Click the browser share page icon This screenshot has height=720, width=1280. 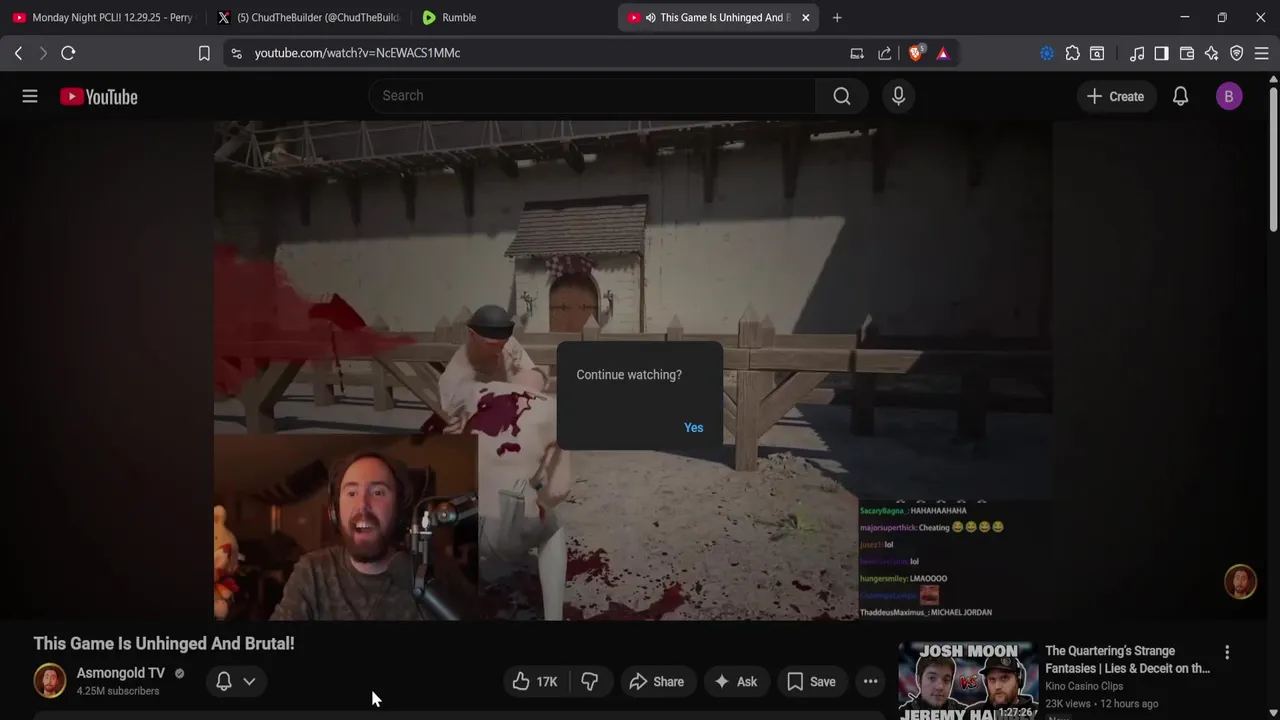885,53
